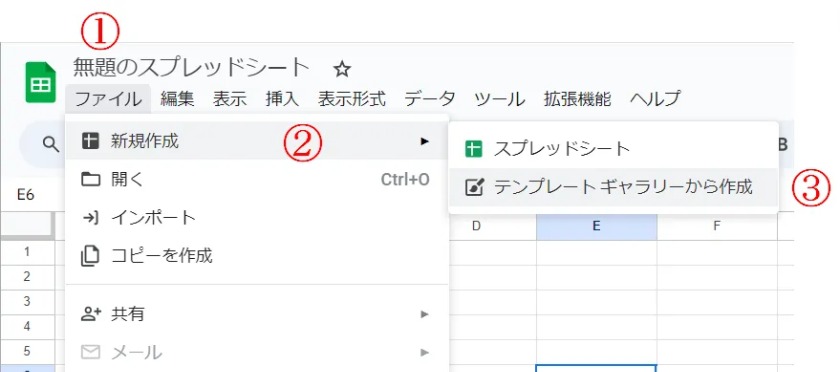
Task: Click the template edit icon in submenu
Action: [x=474, y=187]
